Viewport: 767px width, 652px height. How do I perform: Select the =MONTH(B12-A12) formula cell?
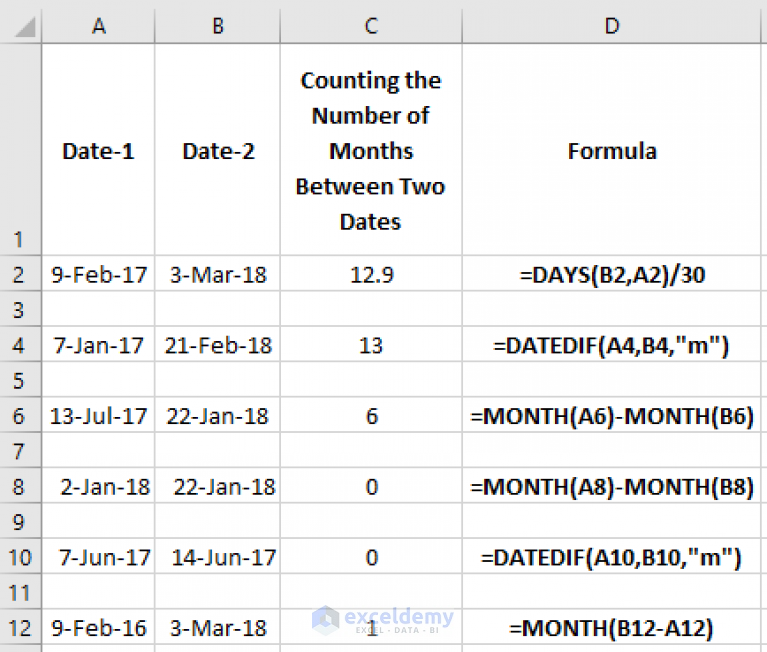point(612,628)
